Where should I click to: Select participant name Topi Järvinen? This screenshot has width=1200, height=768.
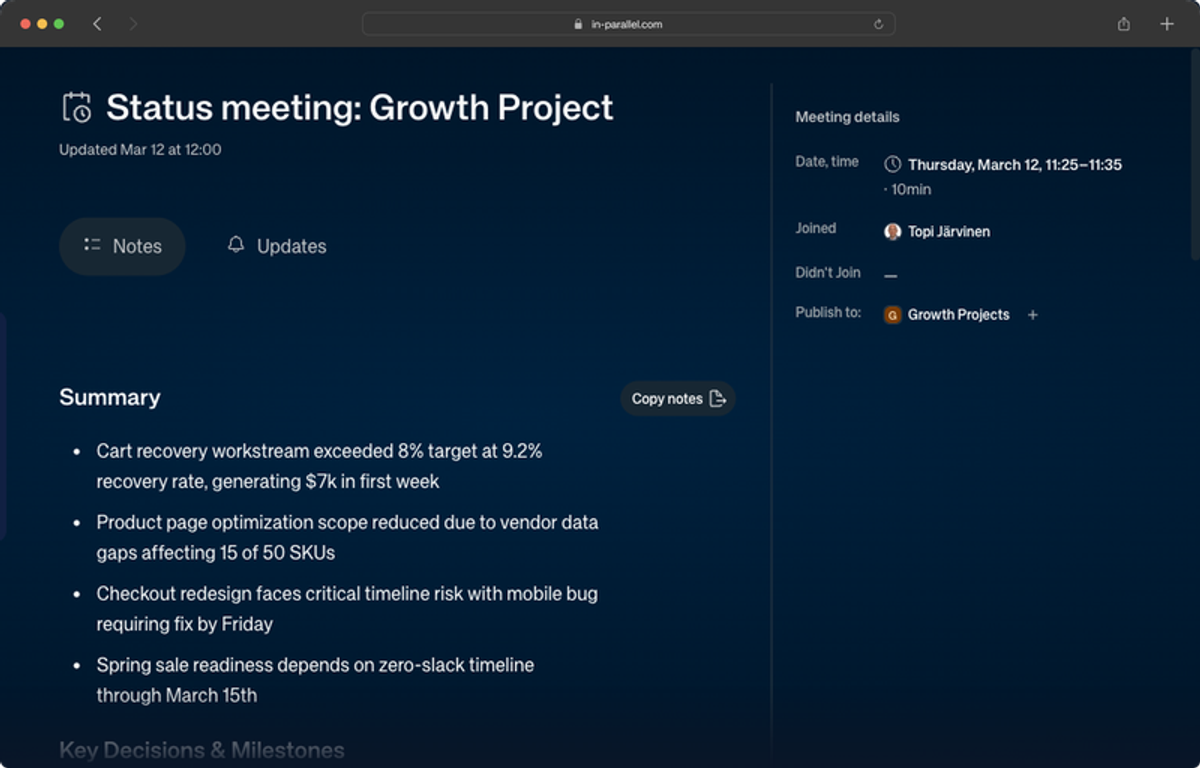[949, 231]
